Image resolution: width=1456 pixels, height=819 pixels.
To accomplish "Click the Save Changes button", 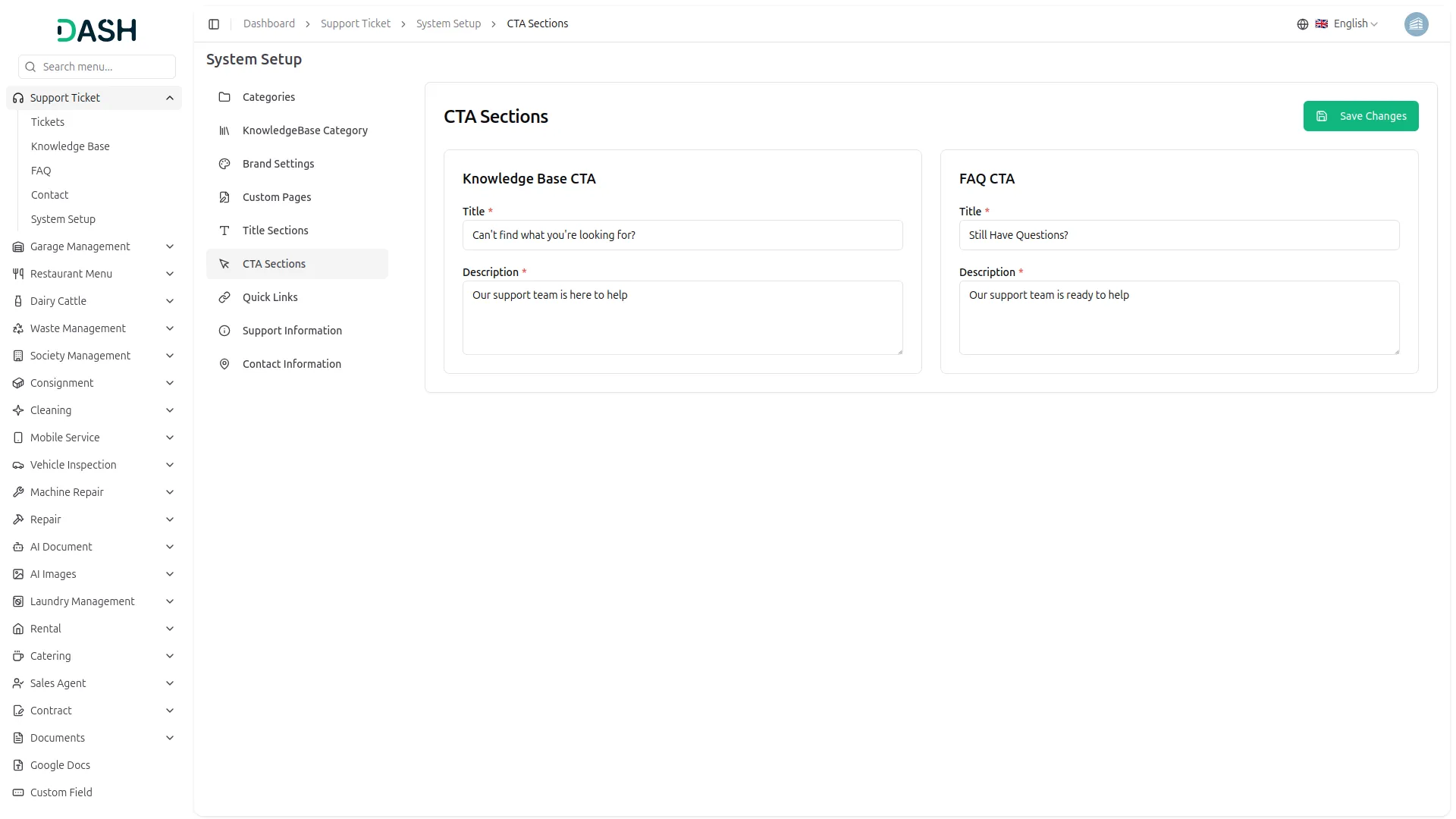I will [x=1360, y=116].
